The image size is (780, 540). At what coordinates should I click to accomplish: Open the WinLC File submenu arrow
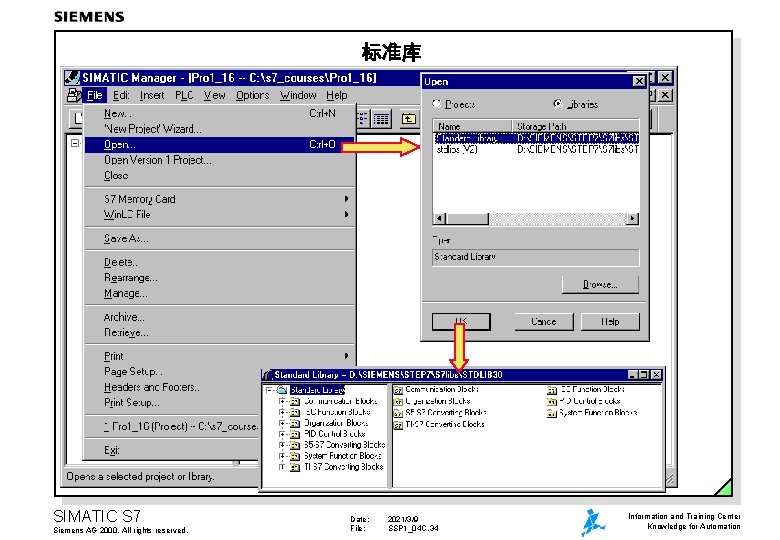(346, 214)
